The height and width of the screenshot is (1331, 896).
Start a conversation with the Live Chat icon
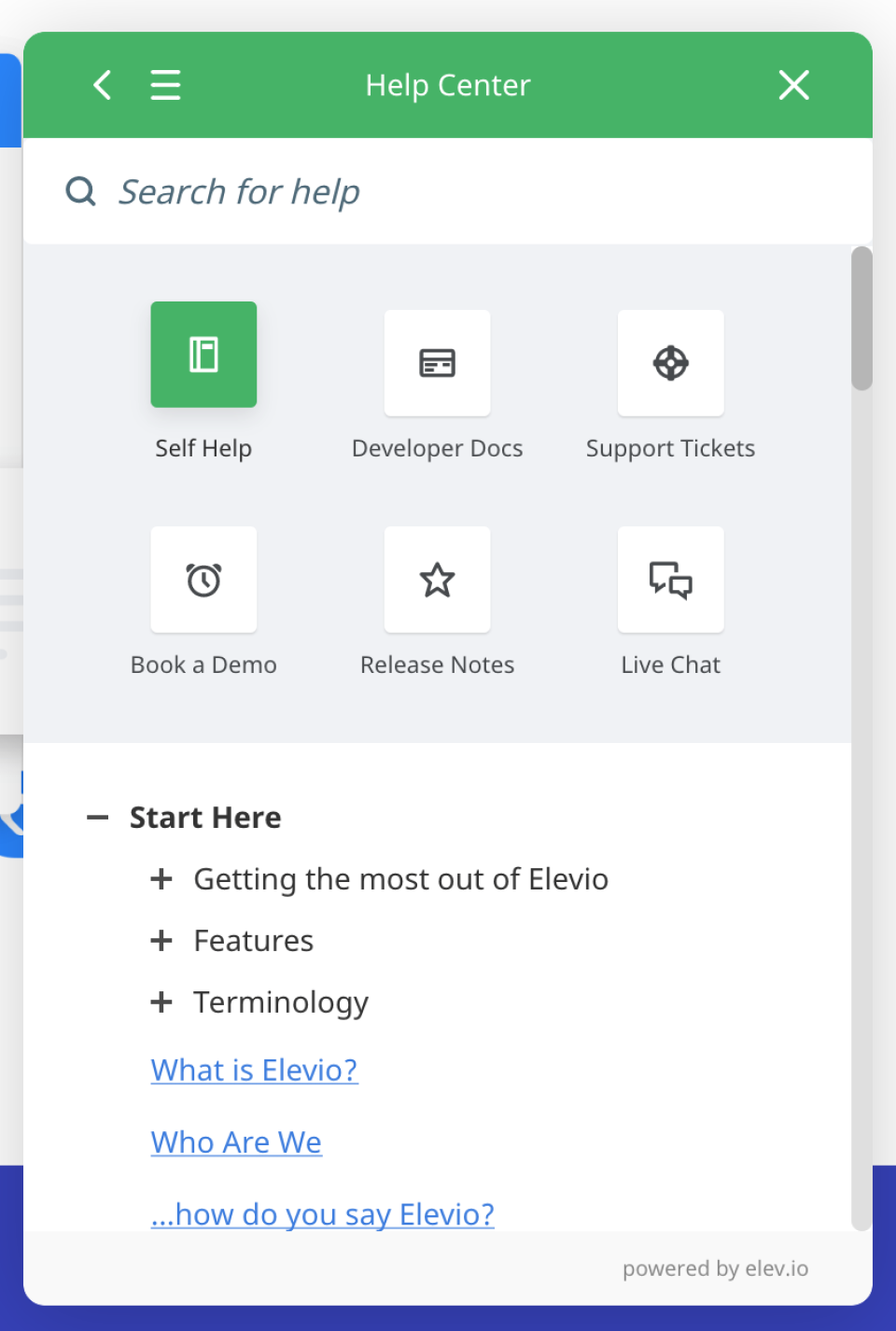[x=670, y=579]
